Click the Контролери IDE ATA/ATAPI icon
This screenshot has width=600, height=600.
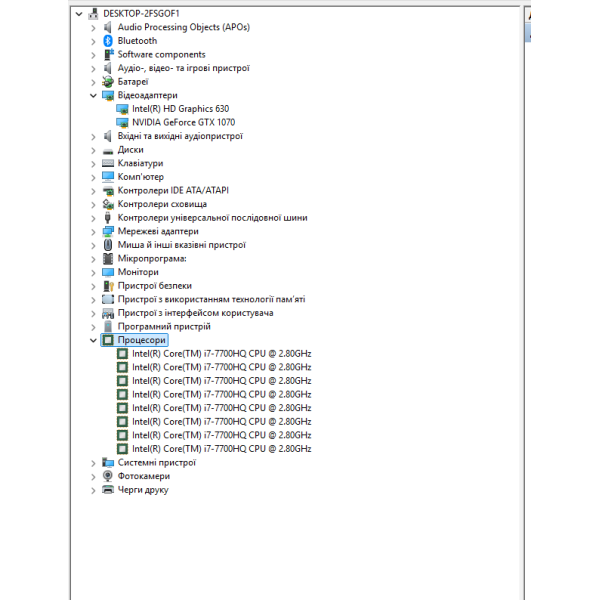[108, 191]
